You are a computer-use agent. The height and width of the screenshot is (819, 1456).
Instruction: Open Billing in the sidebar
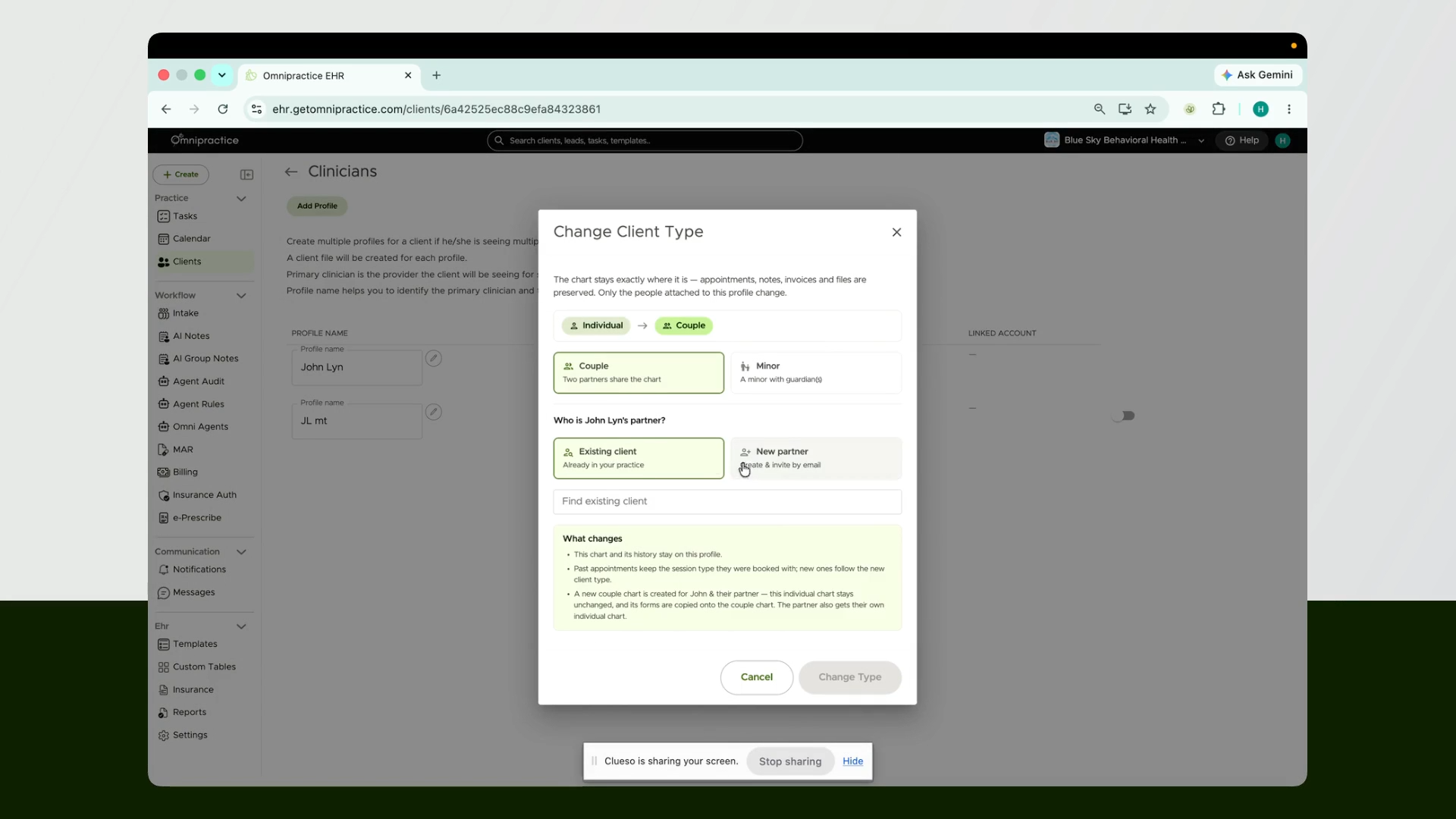tap(185, 472)
